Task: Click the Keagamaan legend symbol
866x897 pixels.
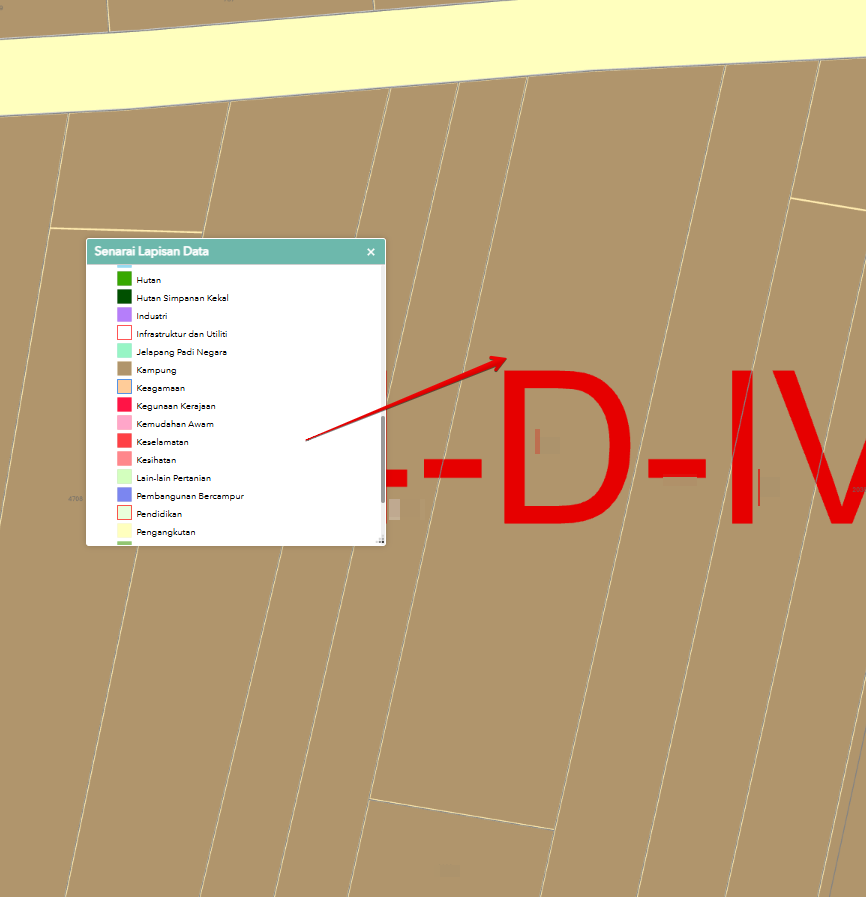Action: click(x=124, y=387)
